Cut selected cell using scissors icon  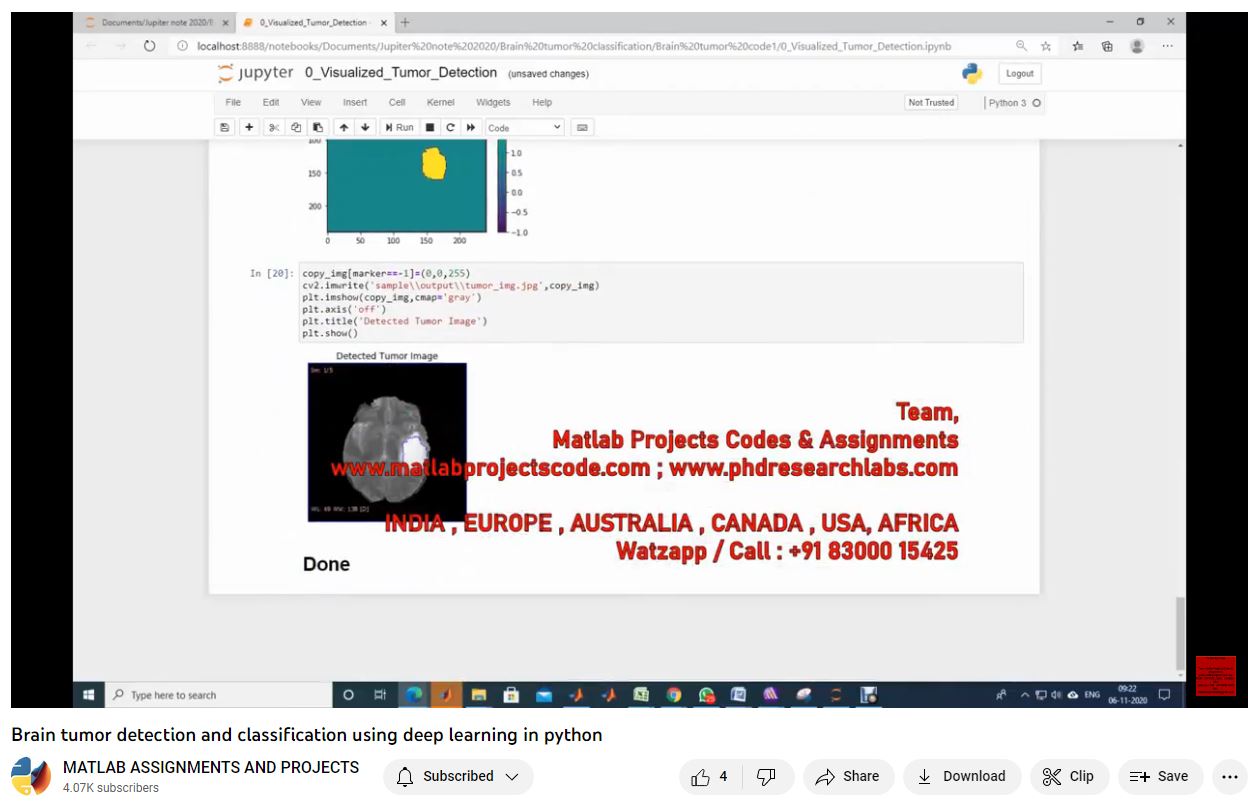pyautogui.click(x=273, y=128)
